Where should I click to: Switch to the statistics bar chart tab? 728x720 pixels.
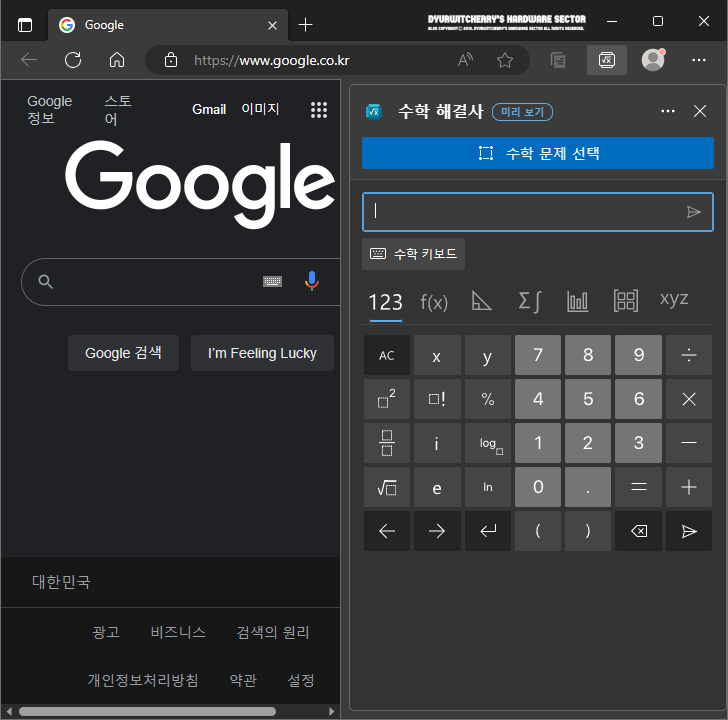tap(578, 301)
